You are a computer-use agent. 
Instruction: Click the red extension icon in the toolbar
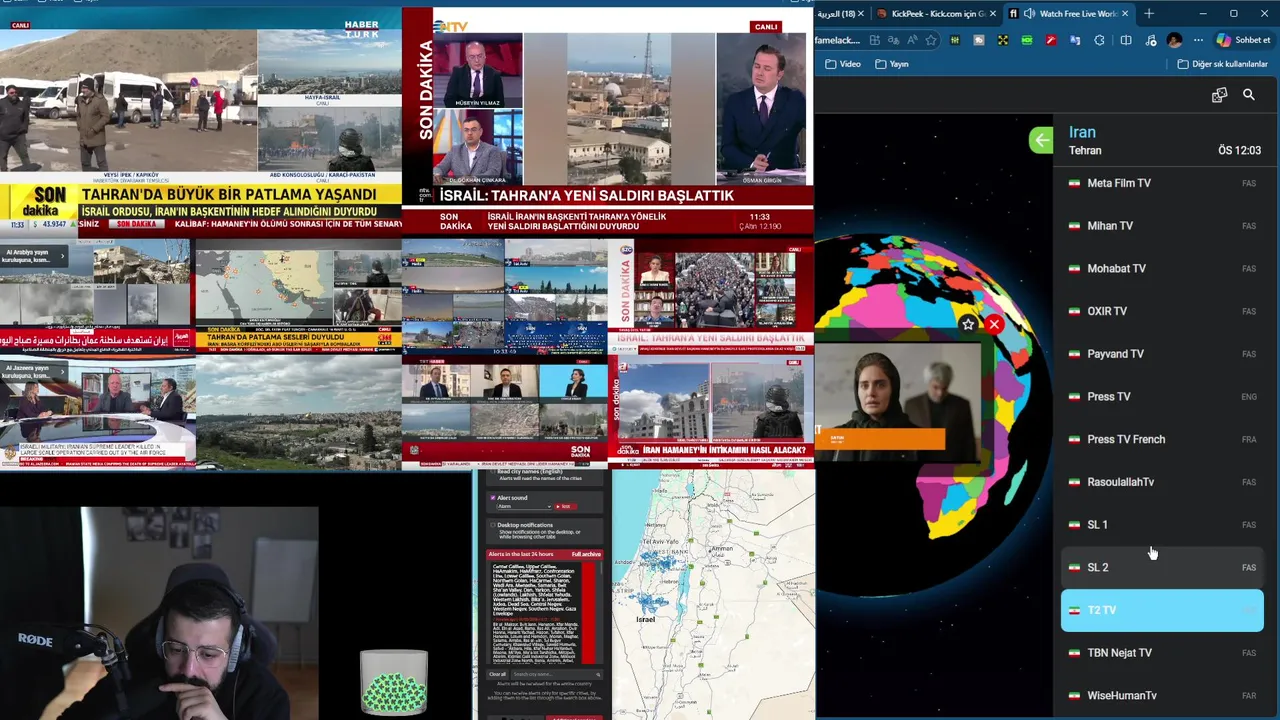(1051, 40)
